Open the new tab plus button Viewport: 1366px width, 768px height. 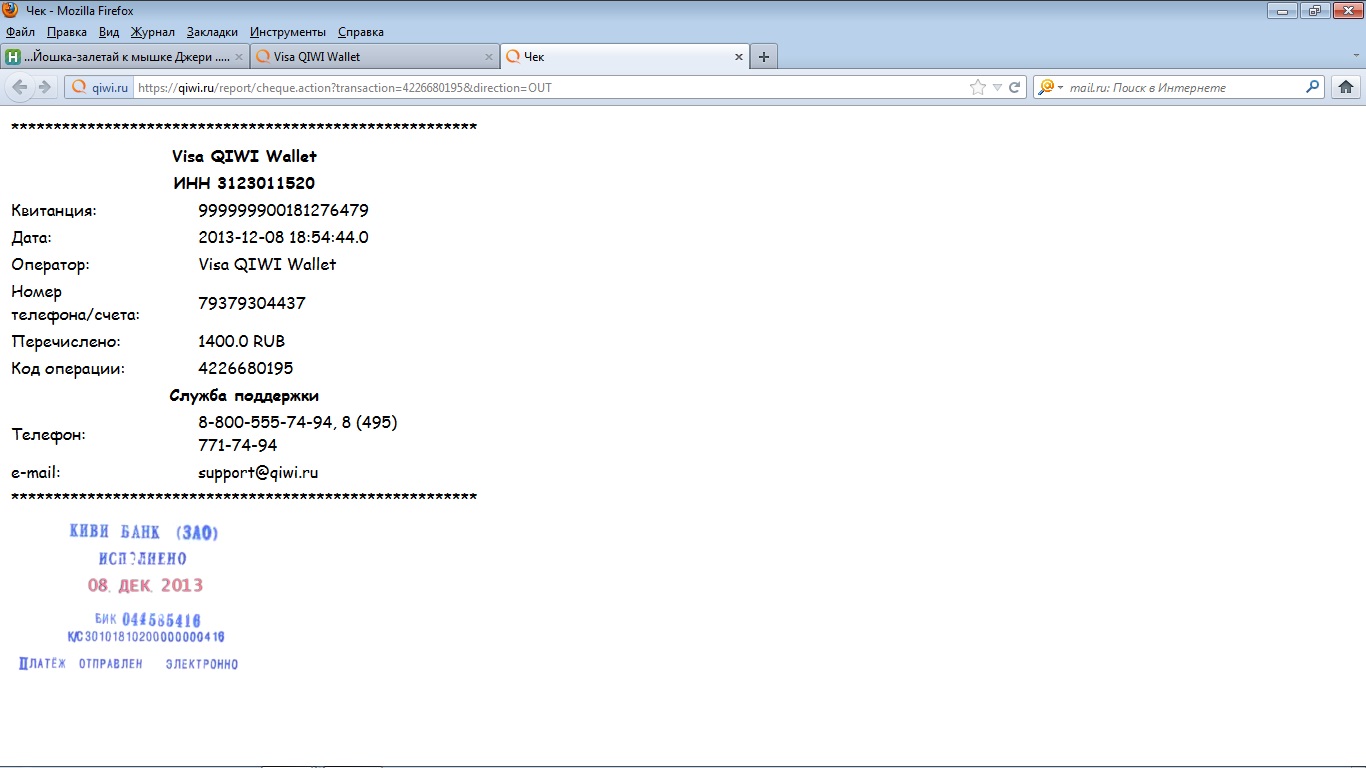coord(764,57)
